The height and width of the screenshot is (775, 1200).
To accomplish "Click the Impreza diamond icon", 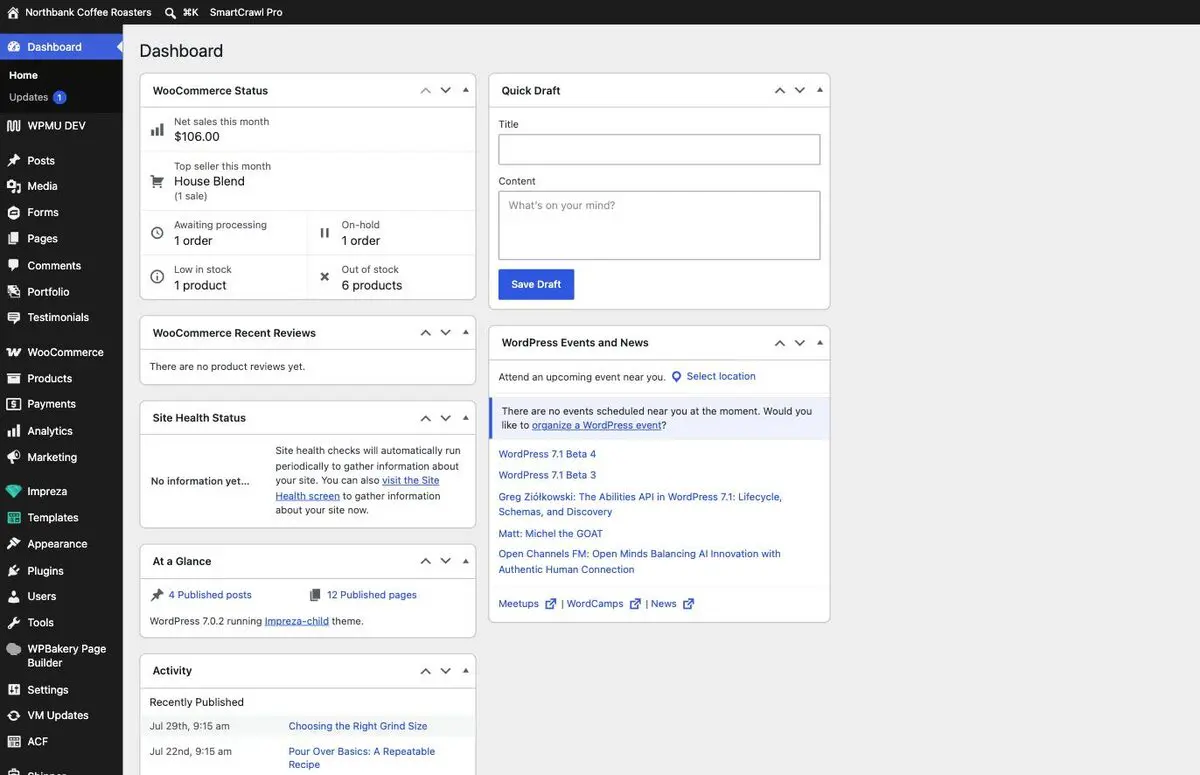I will 13,491.
